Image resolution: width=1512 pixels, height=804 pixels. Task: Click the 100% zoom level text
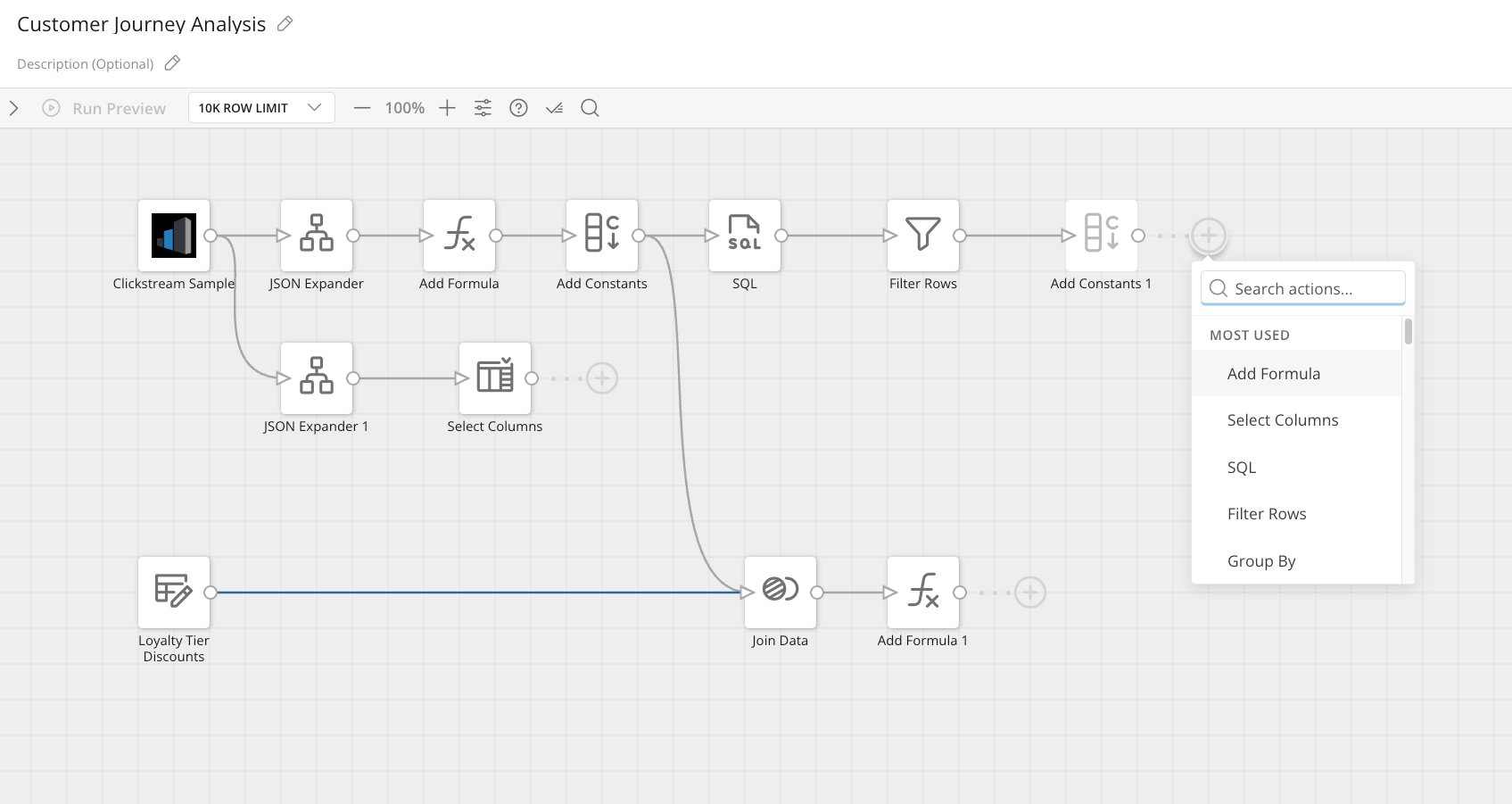(x=404, y=108)
